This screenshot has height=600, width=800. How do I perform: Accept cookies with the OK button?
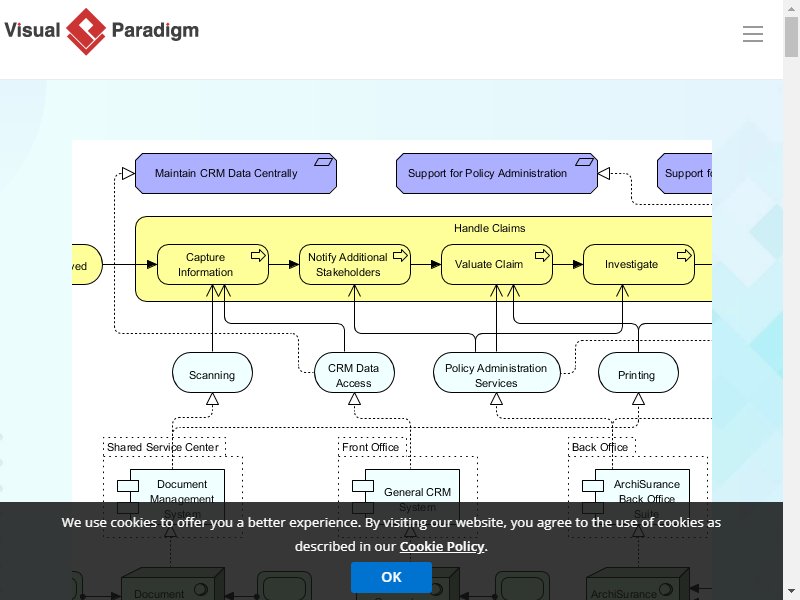[391, 577]
